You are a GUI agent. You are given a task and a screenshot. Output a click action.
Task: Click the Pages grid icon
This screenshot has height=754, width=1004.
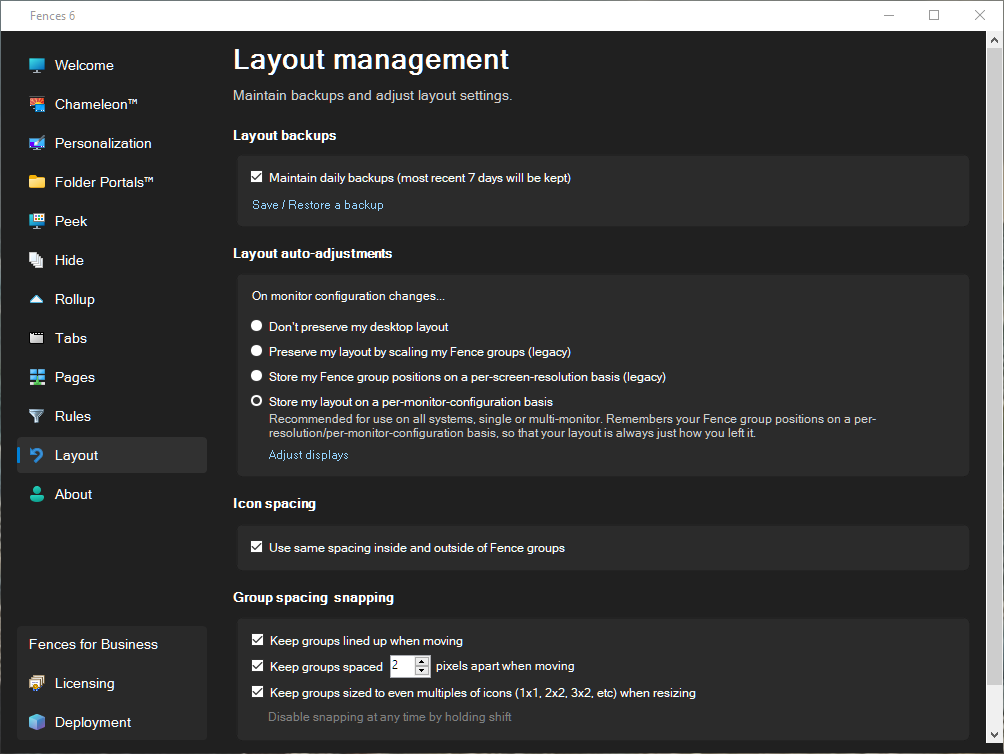[37, 377]
